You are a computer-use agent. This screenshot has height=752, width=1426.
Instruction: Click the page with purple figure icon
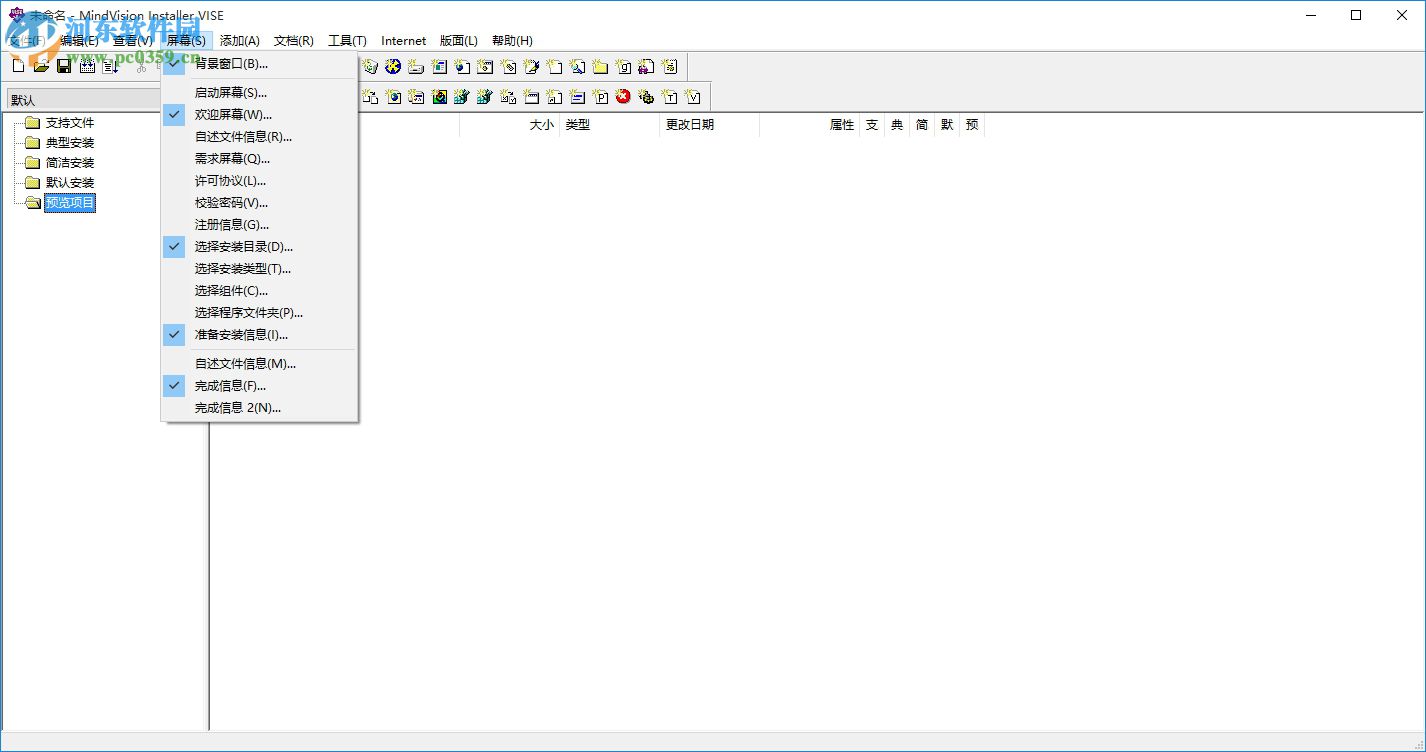tap(646, 67)
